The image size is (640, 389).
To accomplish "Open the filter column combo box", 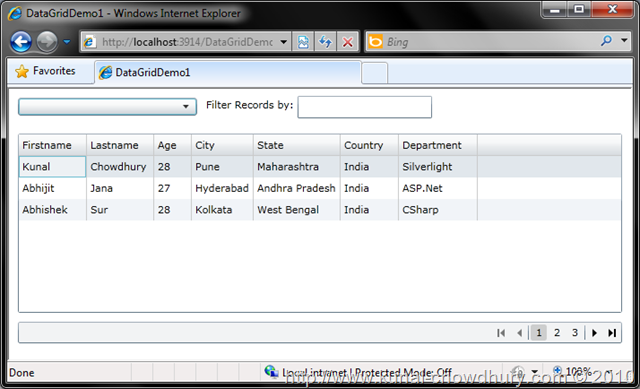I will point(107,107).
